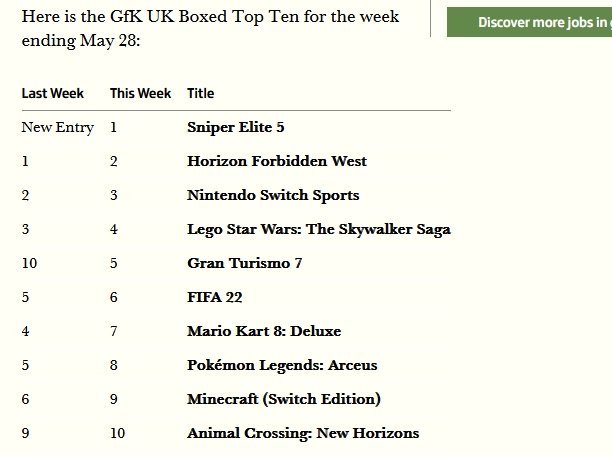Click the Discover more jobs button
Viewport: 612px width, 455px height.
(x=529, y=22)
